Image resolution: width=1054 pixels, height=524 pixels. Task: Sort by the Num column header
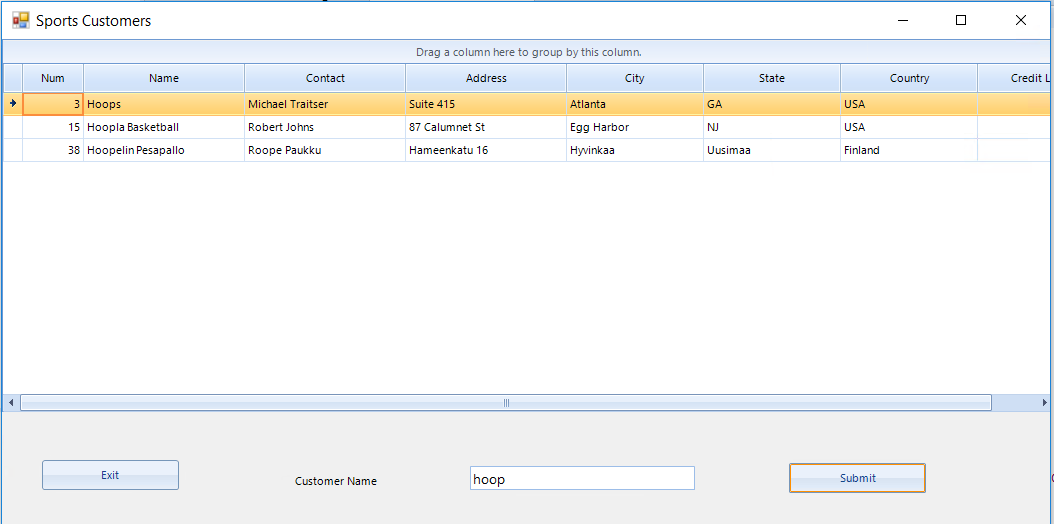pos(53,78)
